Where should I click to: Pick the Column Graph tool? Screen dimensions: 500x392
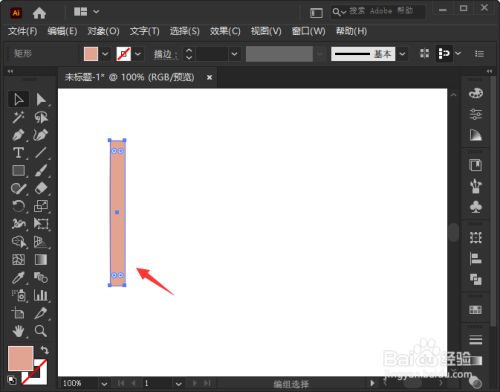(41, 295)
